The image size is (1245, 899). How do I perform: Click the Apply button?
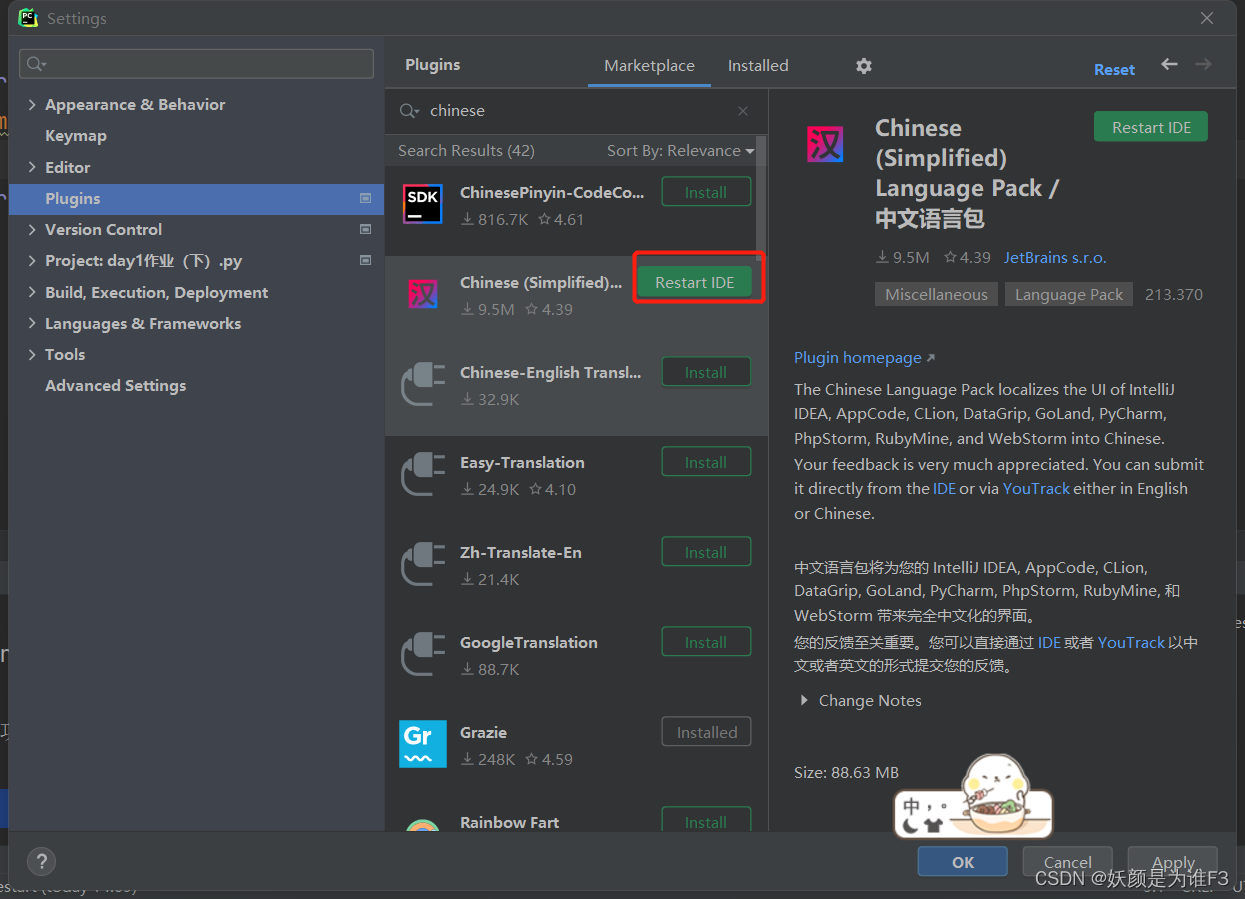tap(1173, 862)
